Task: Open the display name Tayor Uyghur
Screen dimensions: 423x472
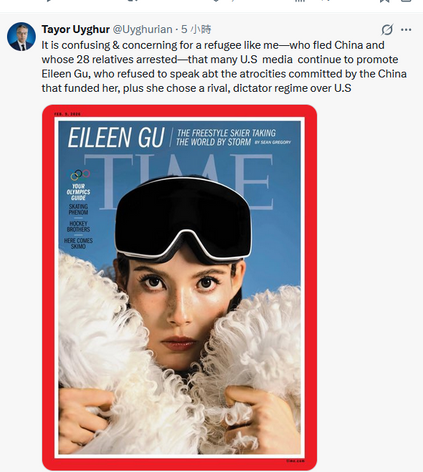Action: click(76, 29)
